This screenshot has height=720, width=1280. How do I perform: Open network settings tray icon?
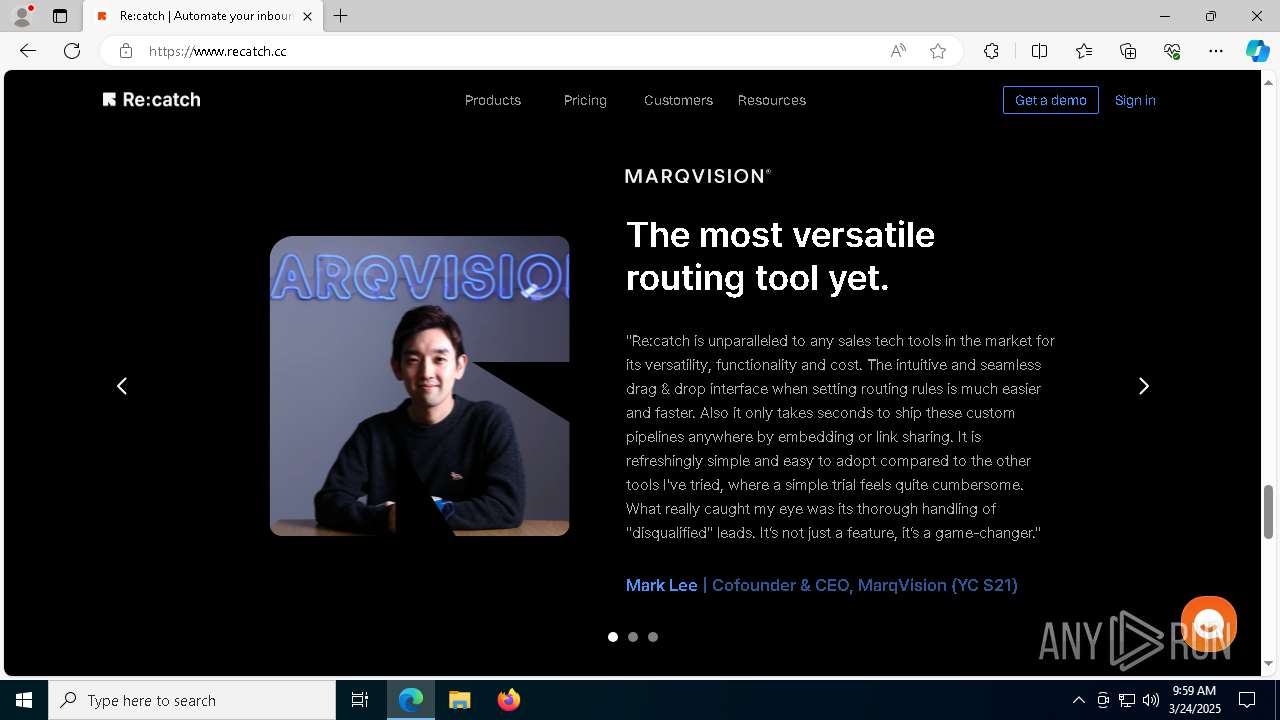point(1127,700)
